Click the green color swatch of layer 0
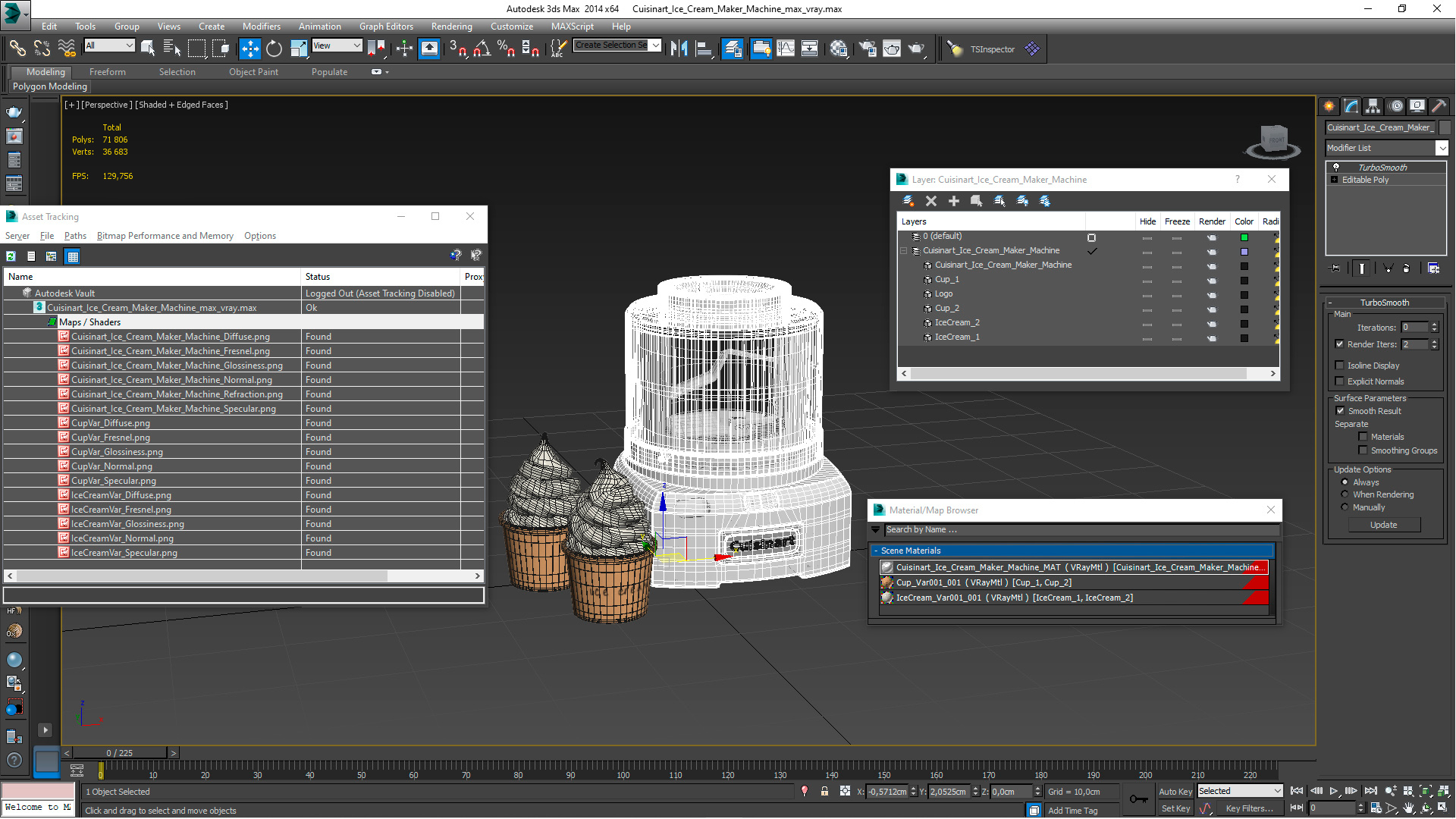The image size is (1456, 819). pos(1244,237)
